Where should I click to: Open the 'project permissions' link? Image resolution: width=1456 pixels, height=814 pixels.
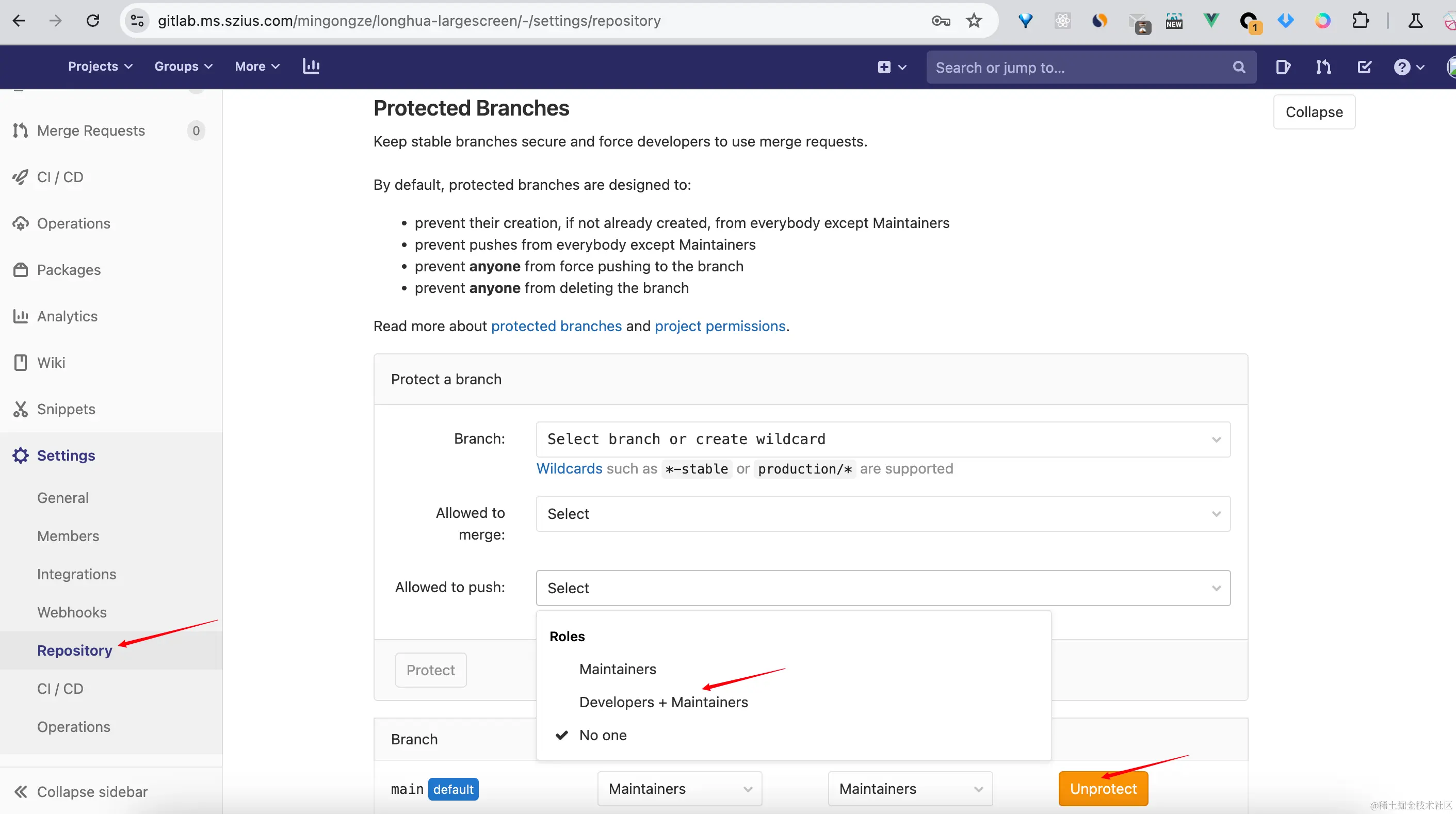pos(720,326)
